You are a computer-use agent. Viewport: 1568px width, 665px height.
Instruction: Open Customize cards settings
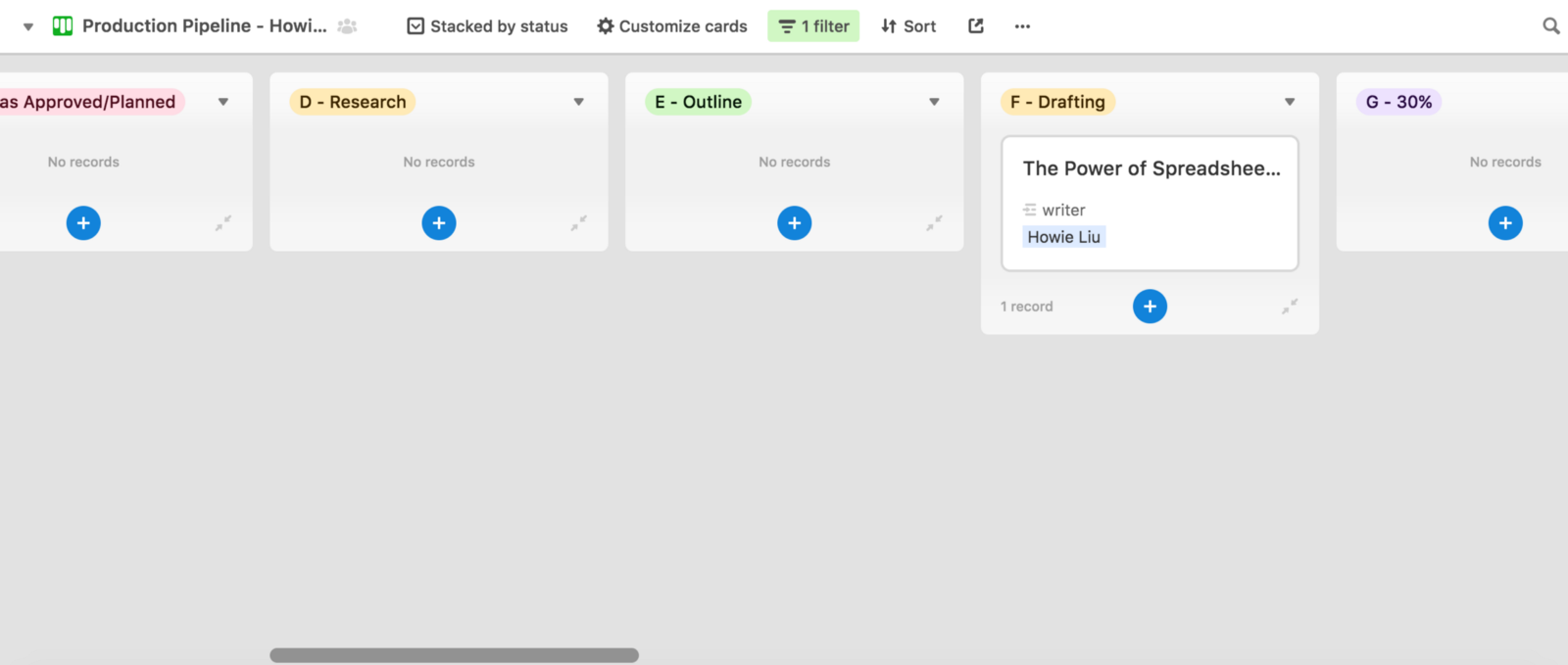(x=672, y=26)
